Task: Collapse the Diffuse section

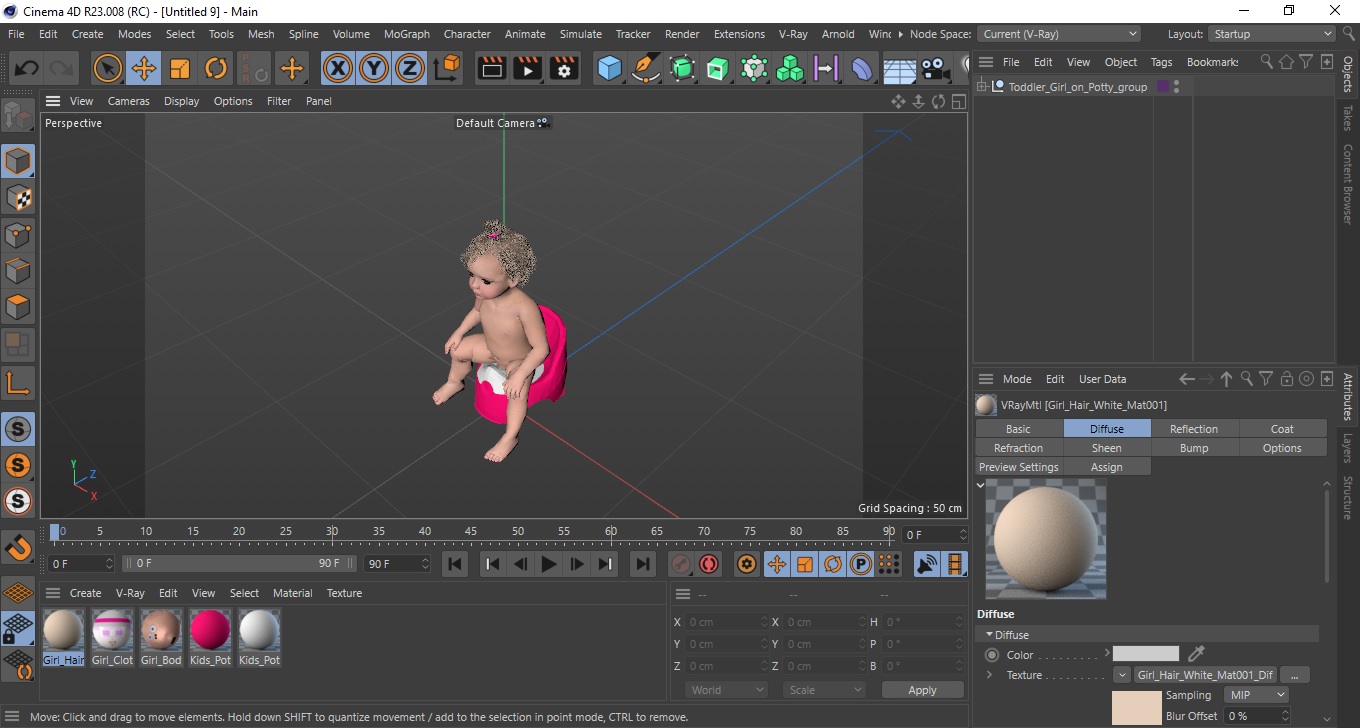Action: pyautogui.click(x=990, y=635)
